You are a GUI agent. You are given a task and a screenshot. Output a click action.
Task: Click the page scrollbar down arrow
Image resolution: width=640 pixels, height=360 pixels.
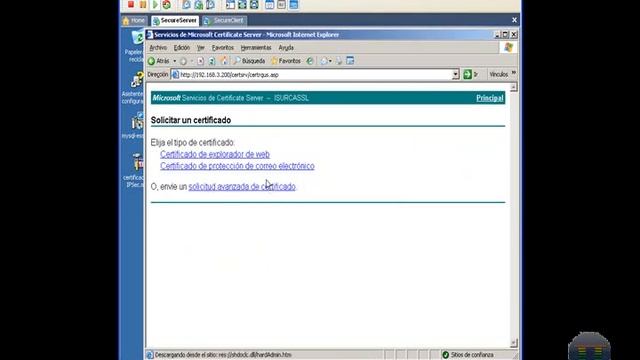513,343
